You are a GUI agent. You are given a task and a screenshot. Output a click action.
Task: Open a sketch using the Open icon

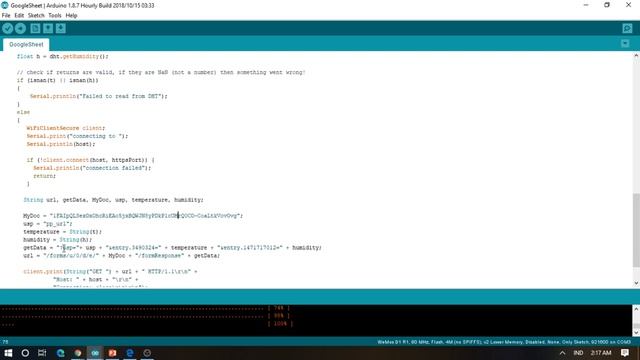48,28
